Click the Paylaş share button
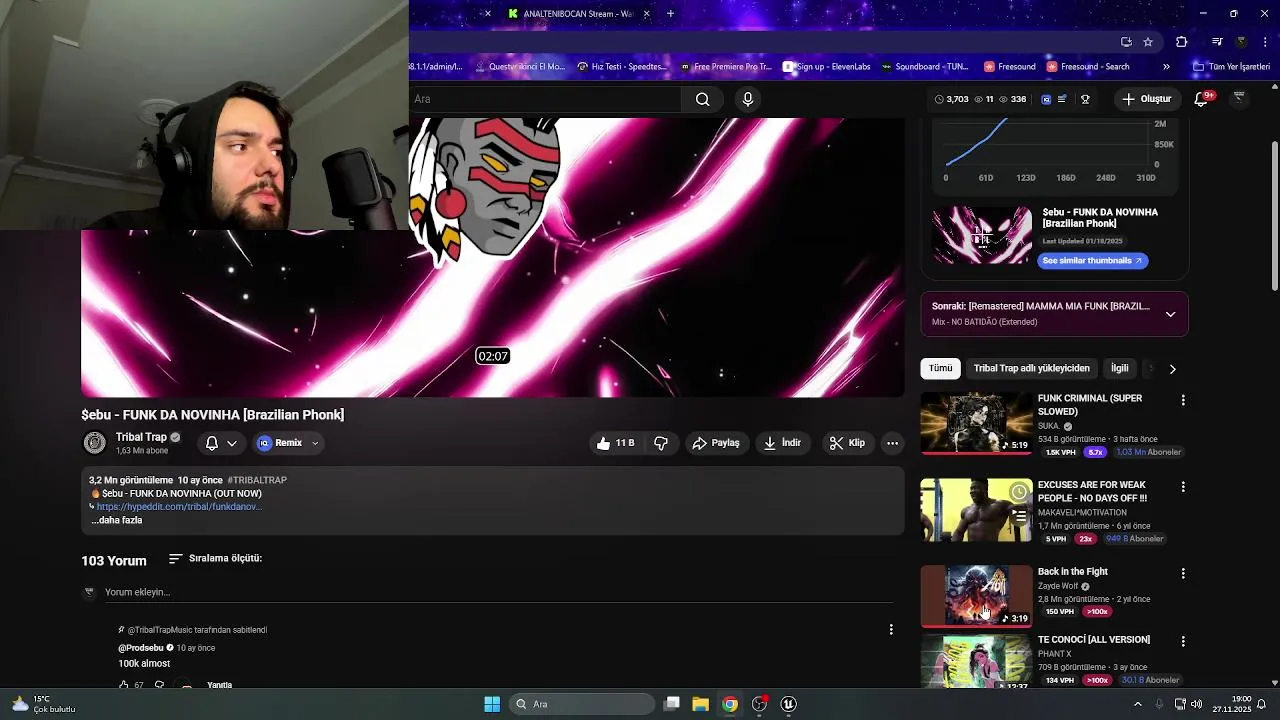 [x=715, y=443]
